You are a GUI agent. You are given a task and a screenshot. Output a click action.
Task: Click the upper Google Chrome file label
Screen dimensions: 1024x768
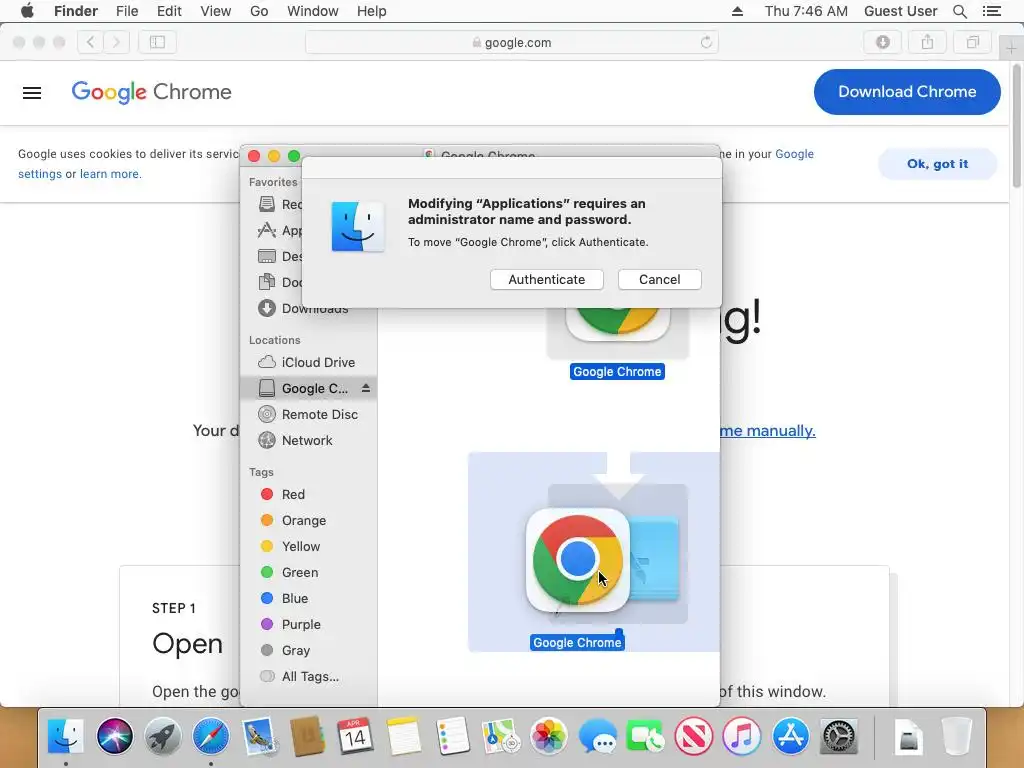coord(617,372)
